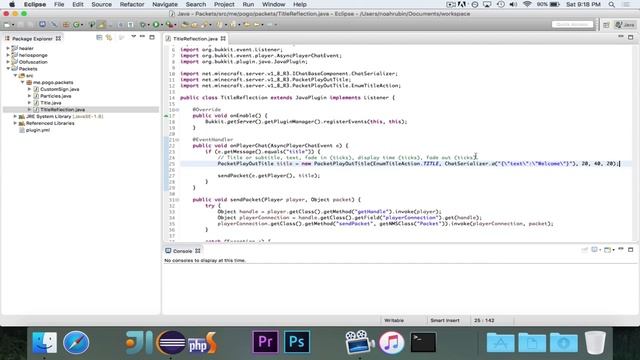640x360 pixels.
Task: Open the Refactor menu
Action: 132,4
